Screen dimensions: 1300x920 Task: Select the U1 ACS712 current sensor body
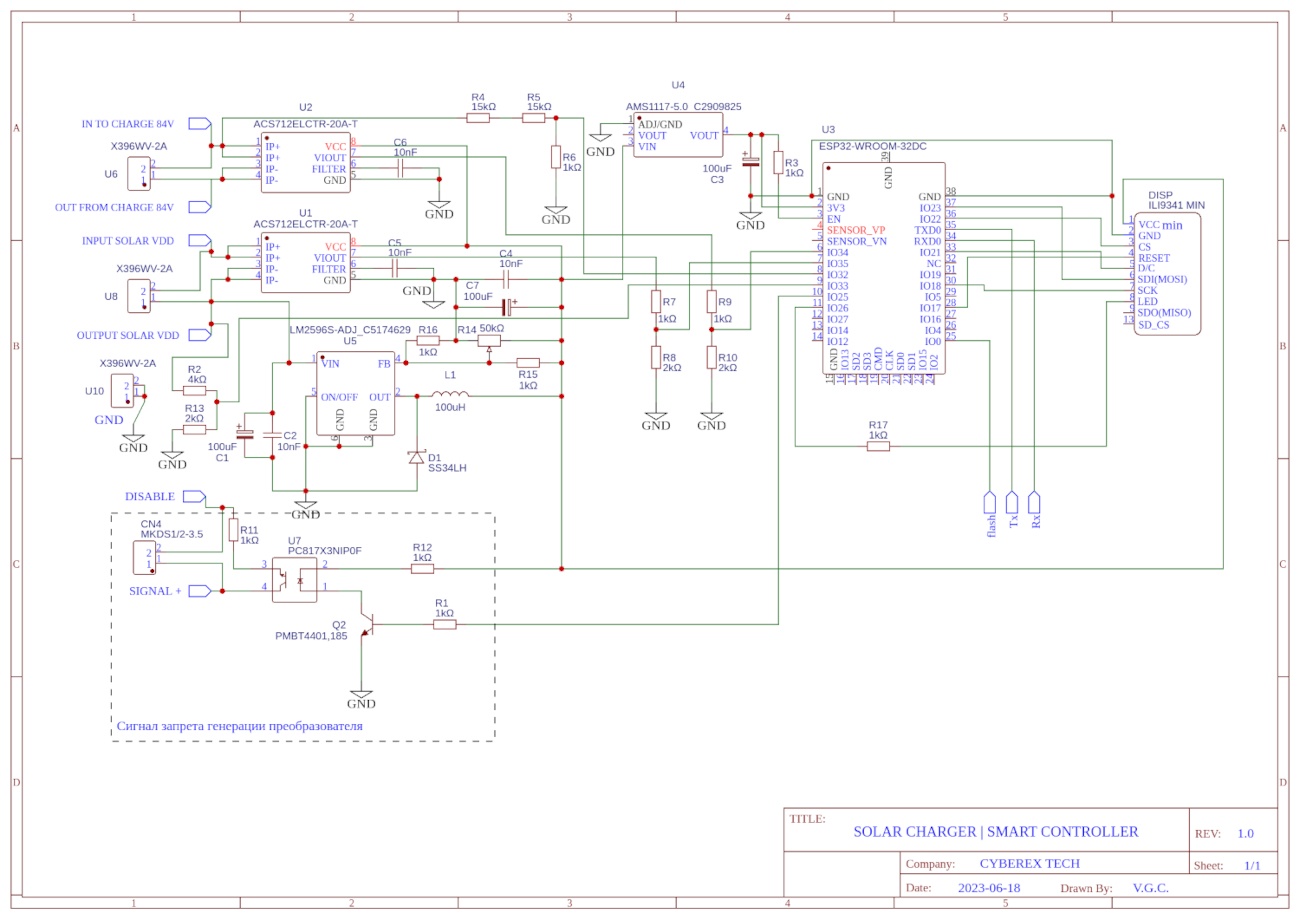[305, 263]
